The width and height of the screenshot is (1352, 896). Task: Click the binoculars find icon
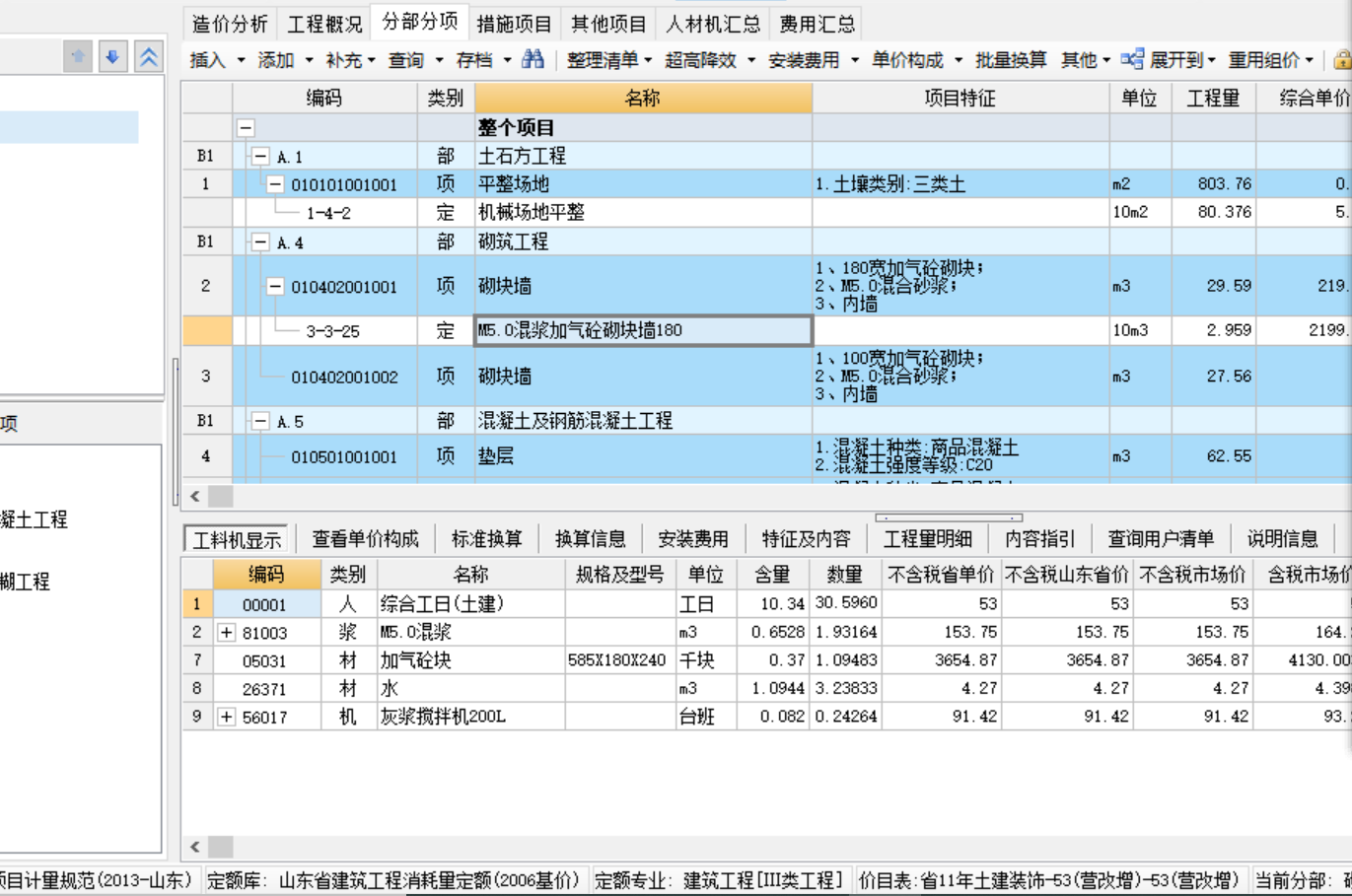tap(533, 60)
